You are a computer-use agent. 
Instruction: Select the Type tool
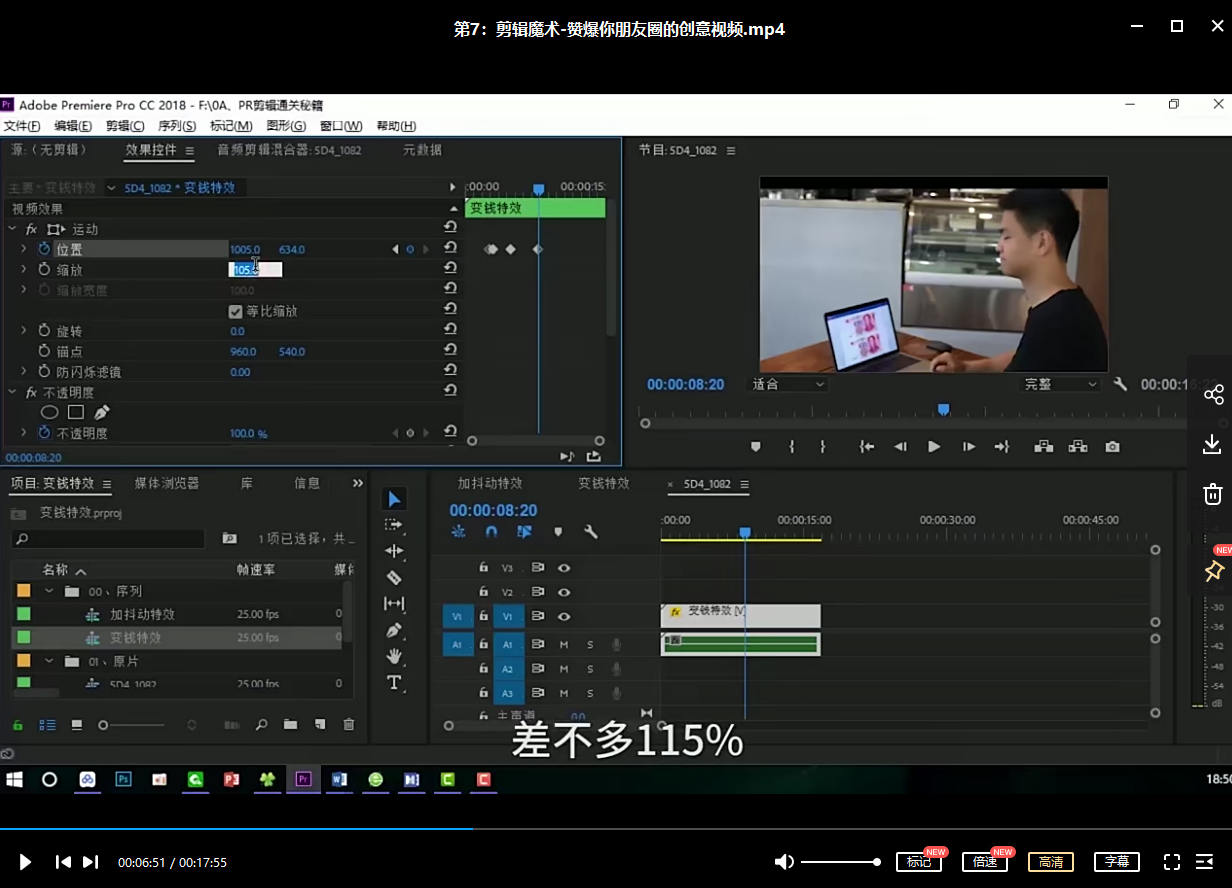click(394, 683)
